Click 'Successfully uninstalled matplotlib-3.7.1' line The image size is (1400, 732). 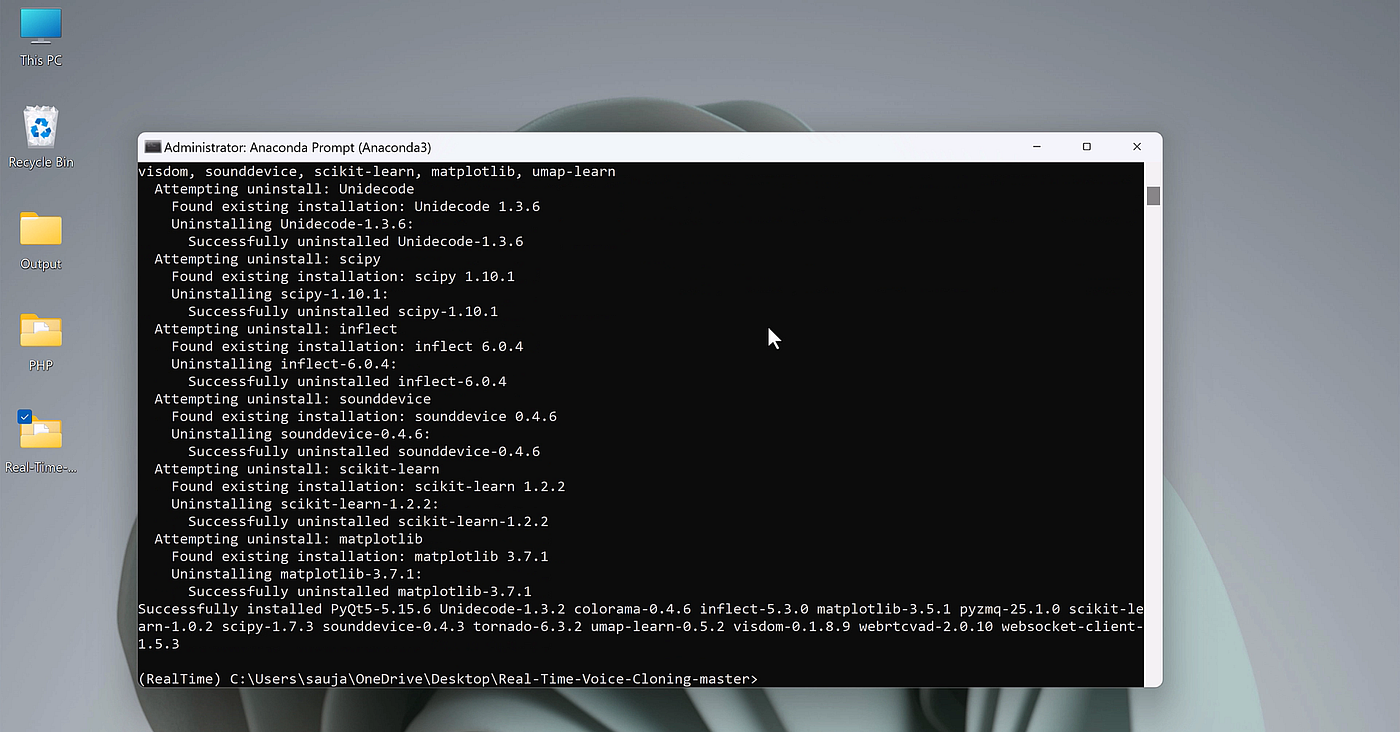[x=360, y=591]
